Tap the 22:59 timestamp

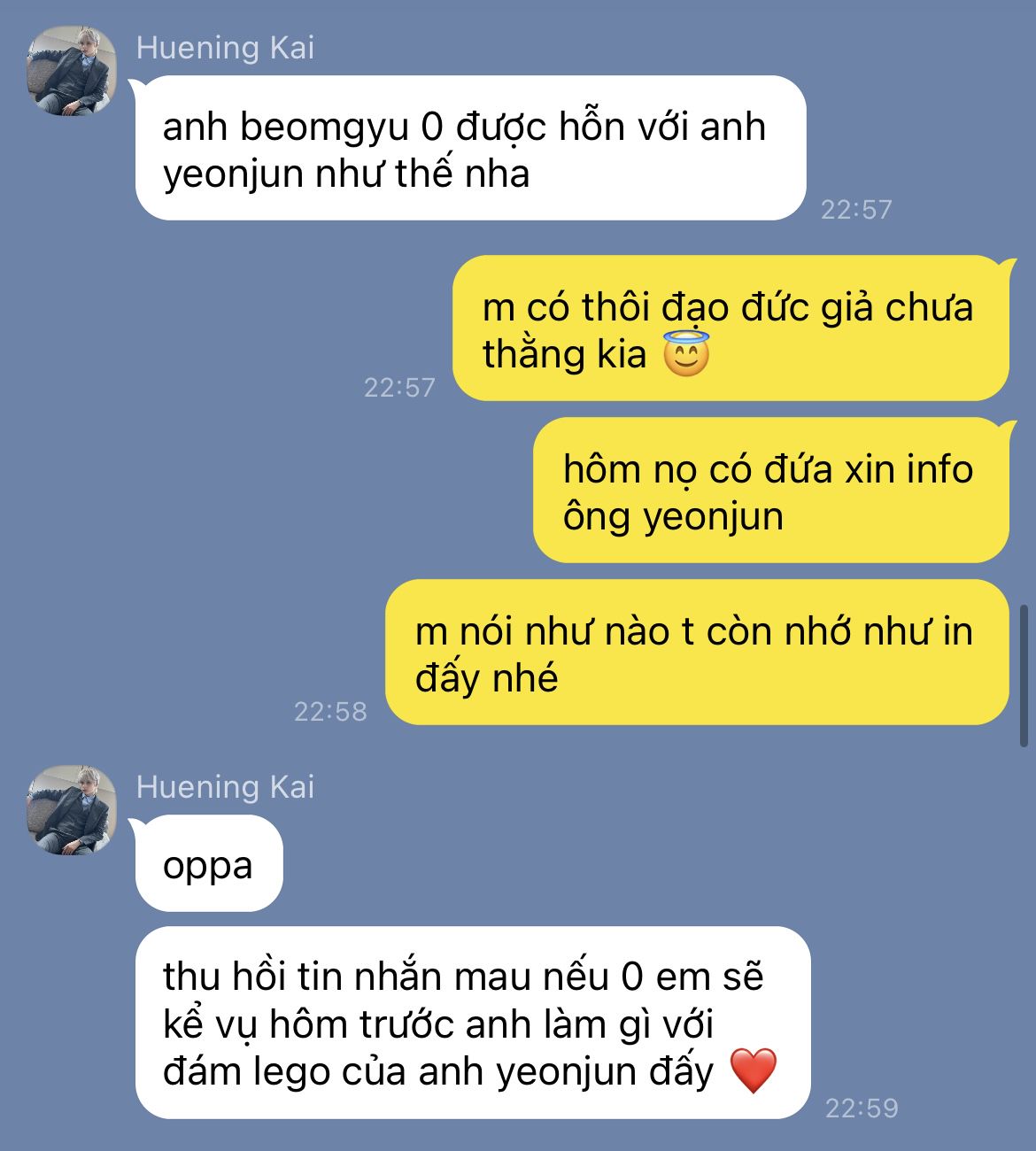862,1108
